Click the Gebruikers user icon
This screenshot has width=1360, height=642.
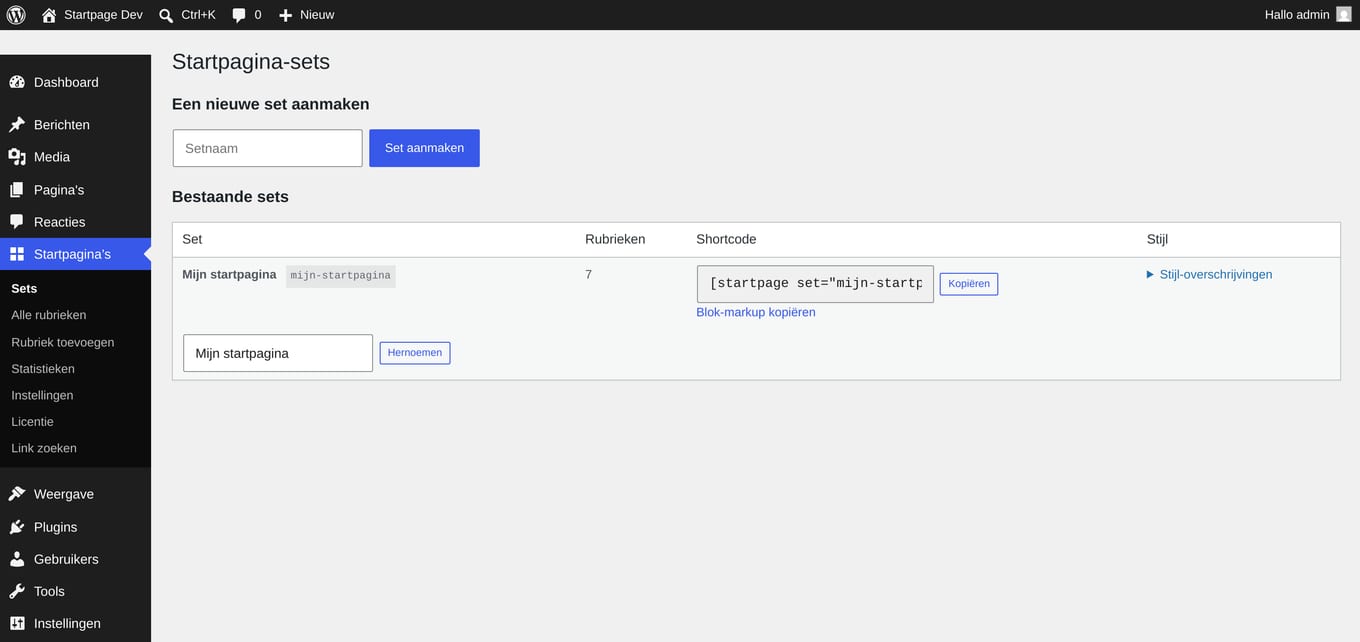tap(17, 559)
